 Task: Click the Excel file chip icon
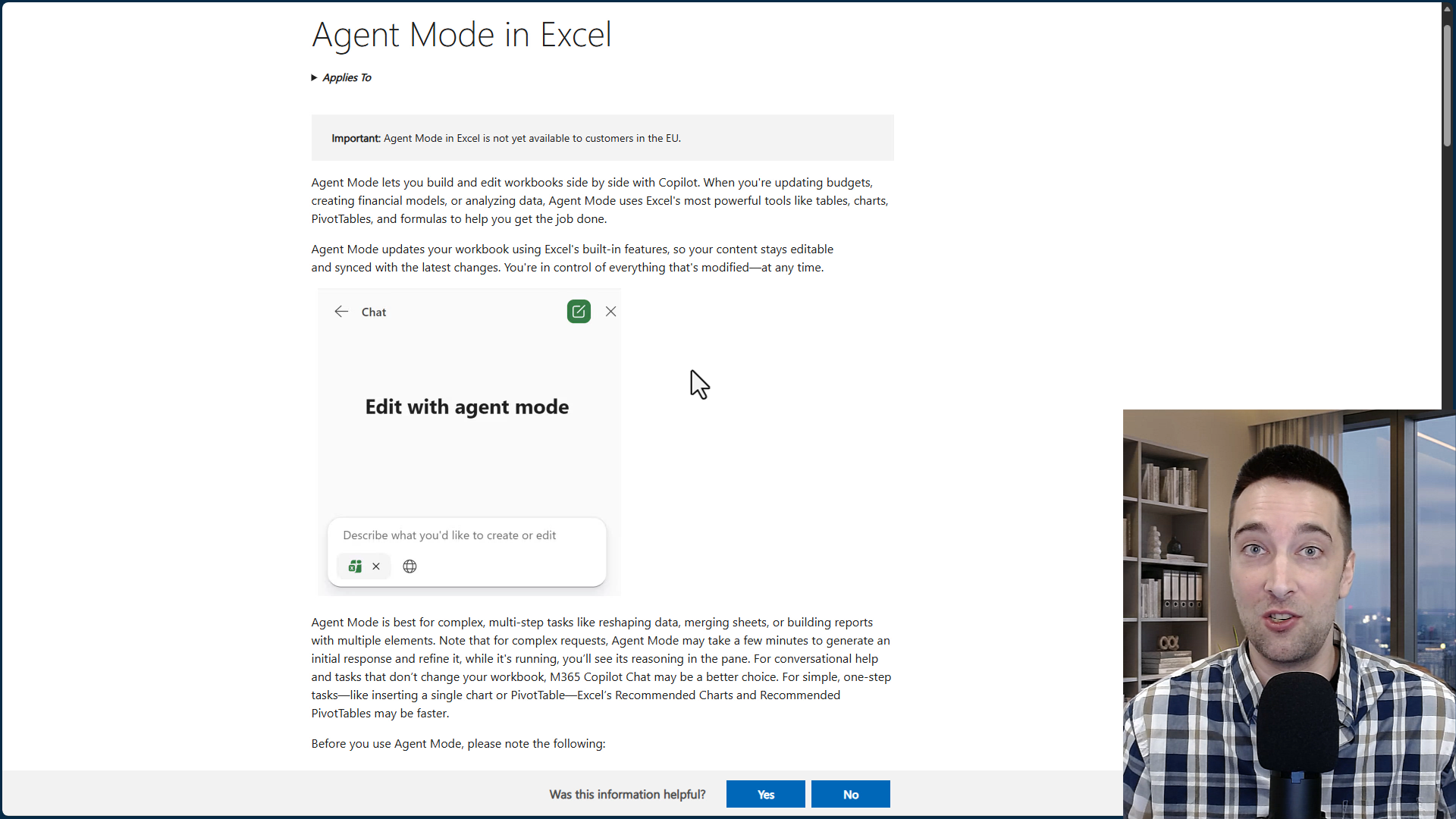click(x=355, y=566)
